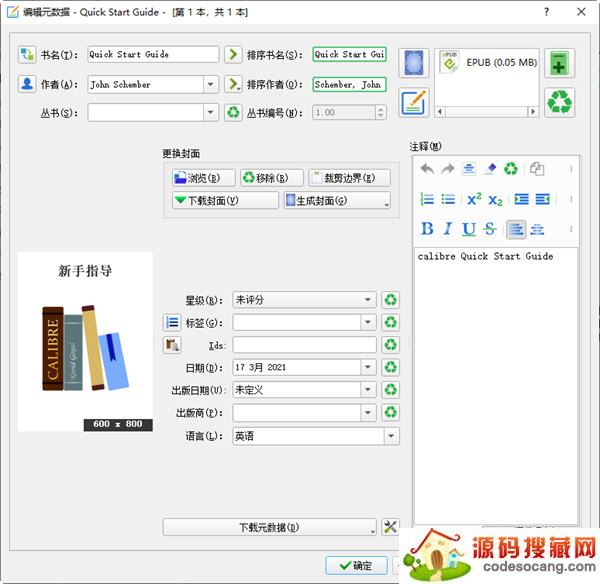Click the 移除 remove cover button

click(272, 178)
